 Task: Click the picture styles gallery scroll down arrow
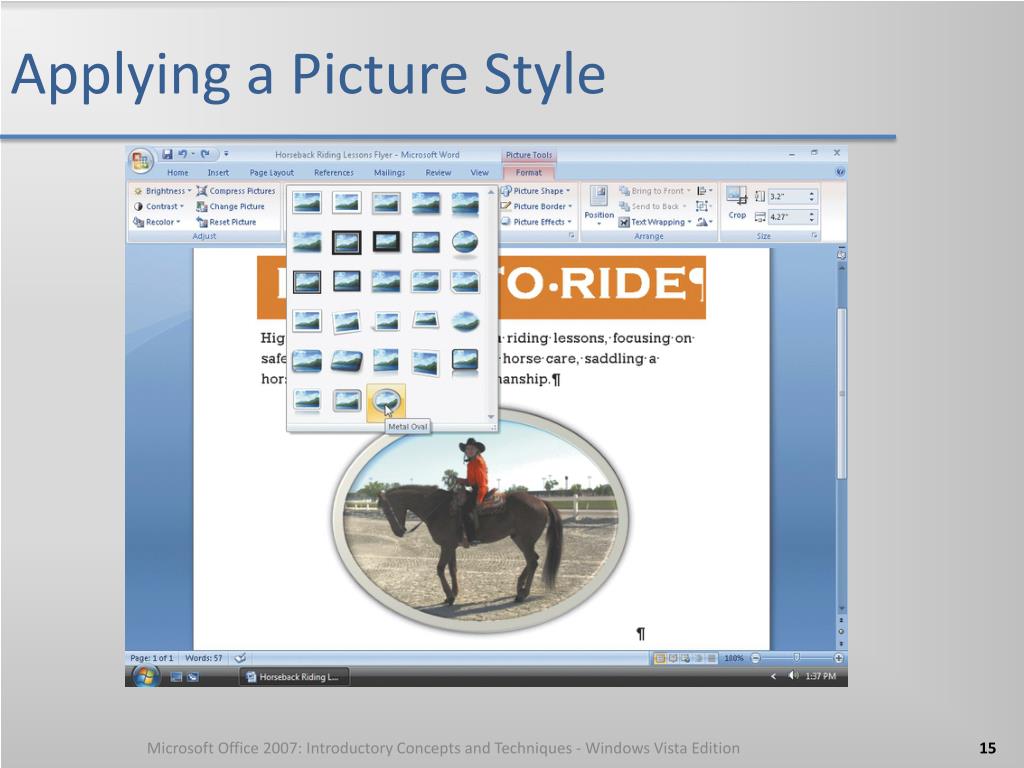pyautogui.click(x=491, y=417)
